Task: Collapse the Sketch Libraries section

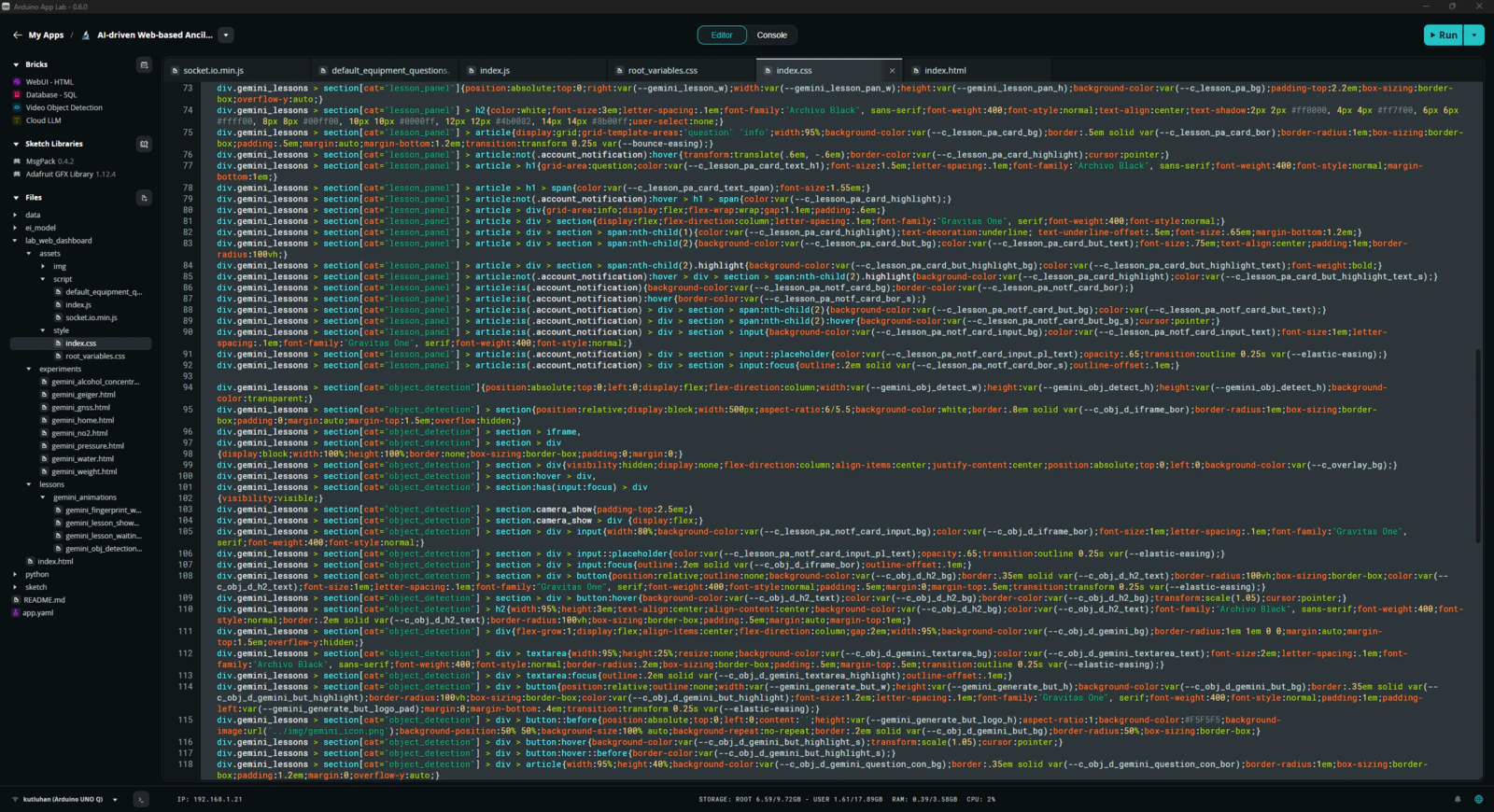Action: [x=16, y=145]
